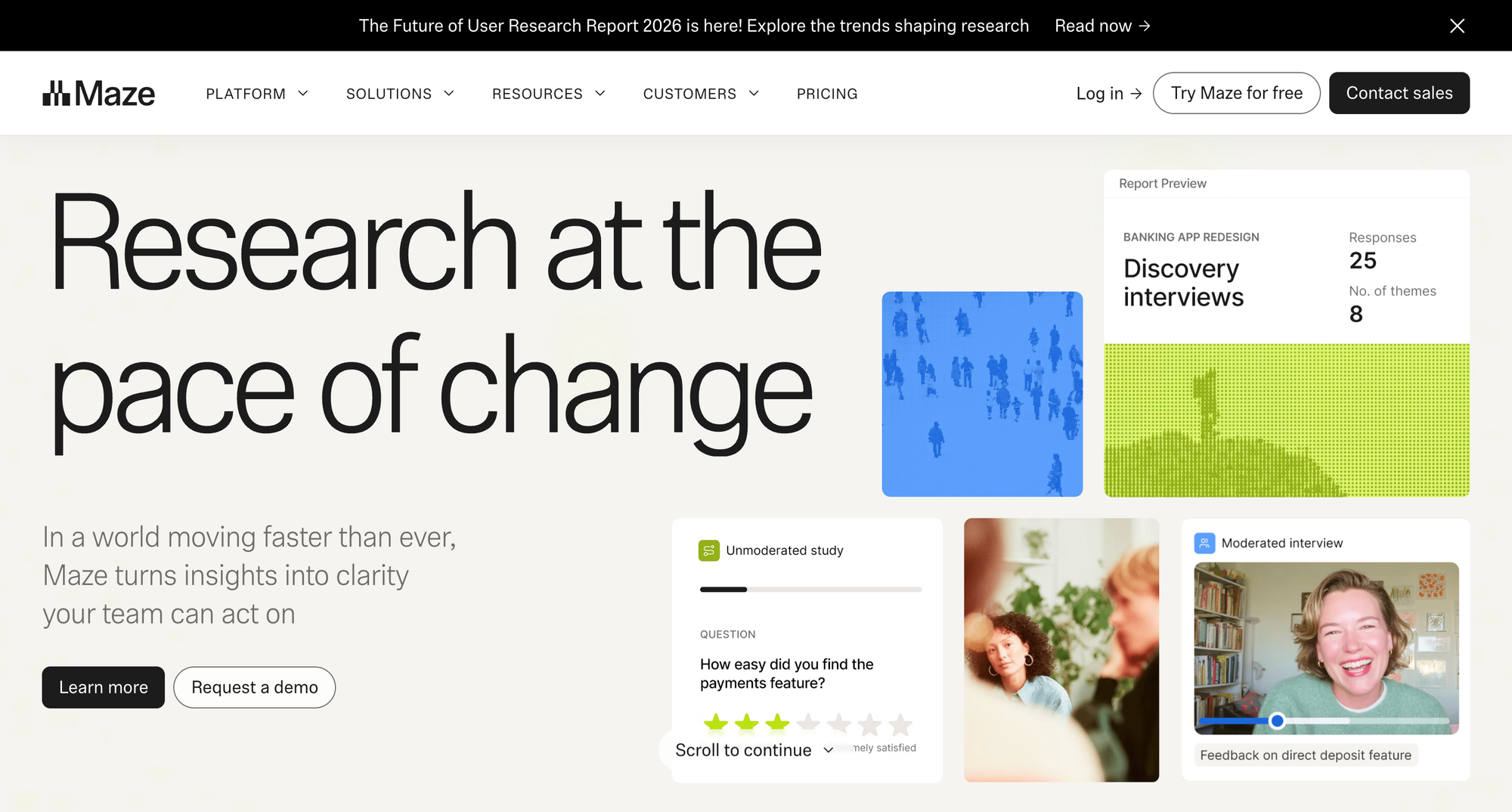Viewport: 1512px width, 812px height.
Task: Click the Responses count 25
Action: (x=1363, y=261)
